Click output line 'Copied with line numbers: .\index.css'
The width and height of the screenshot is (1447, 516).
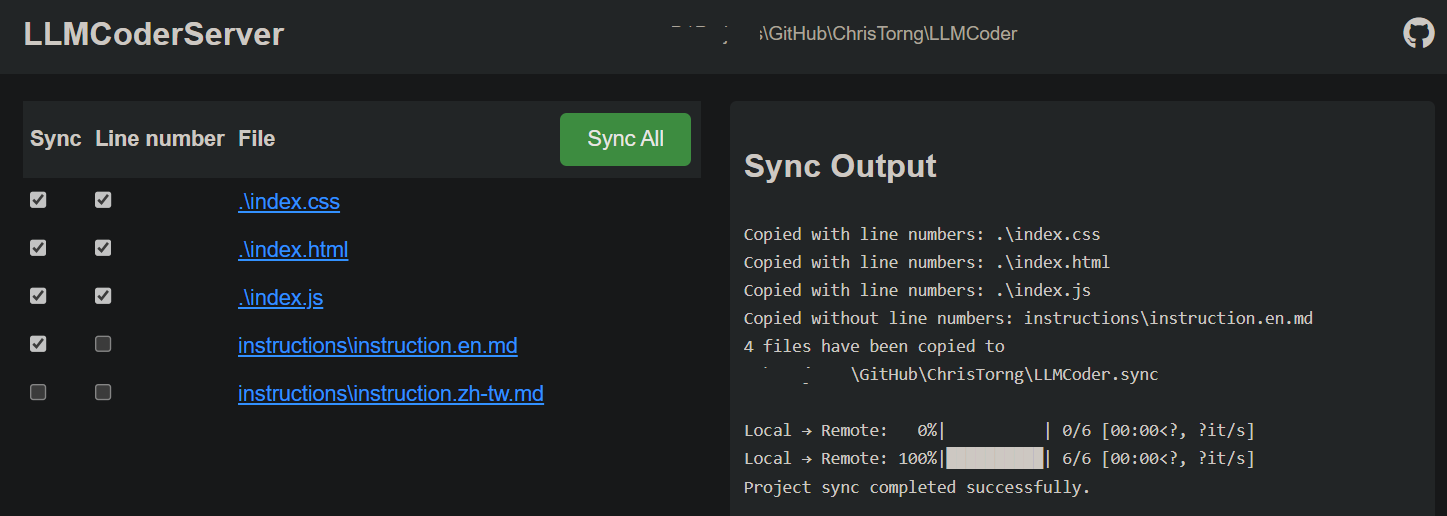[922, 235]
